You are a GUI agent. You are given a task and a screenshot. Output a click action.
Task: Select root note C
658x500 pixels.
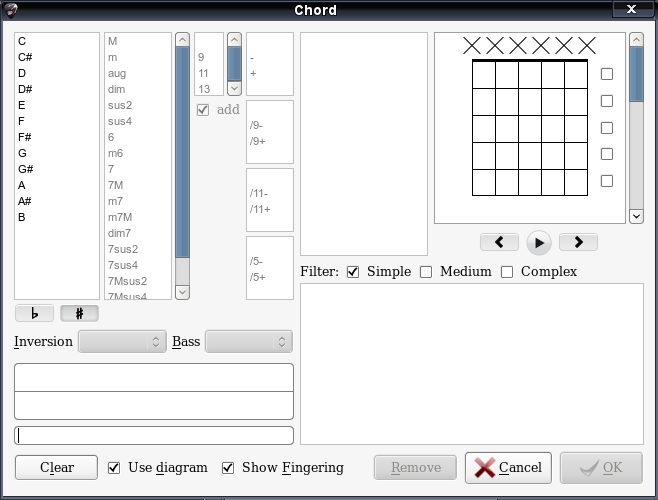coord(57,41)
